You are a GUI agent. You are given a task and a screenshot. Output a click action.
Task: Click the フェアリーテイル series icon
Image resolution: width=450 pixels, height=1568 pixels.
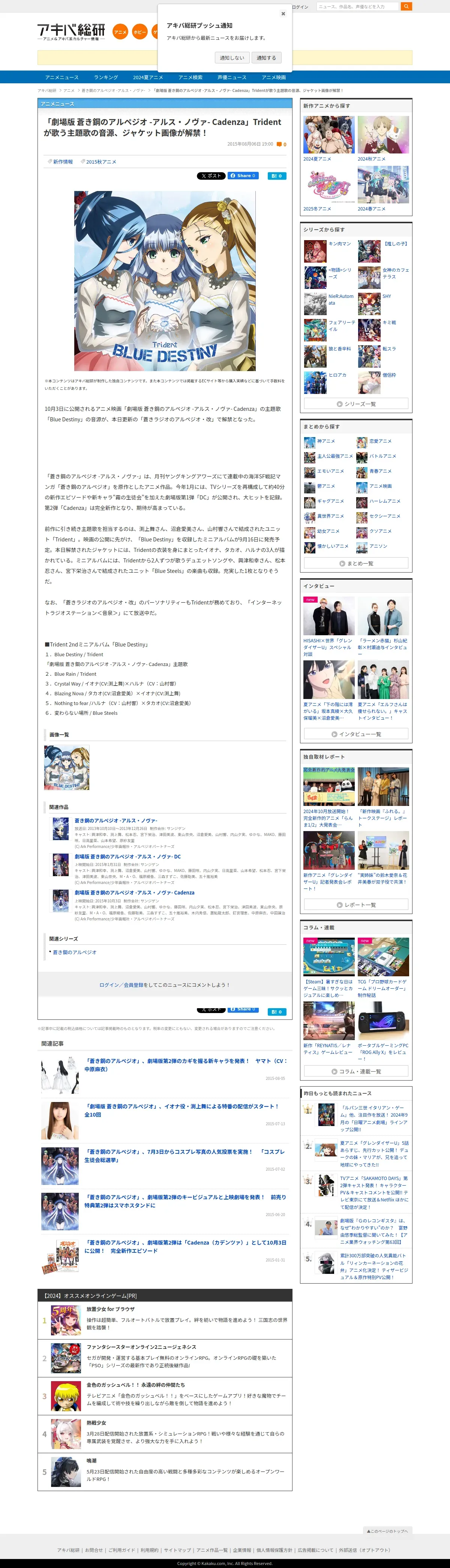(315, 329)
